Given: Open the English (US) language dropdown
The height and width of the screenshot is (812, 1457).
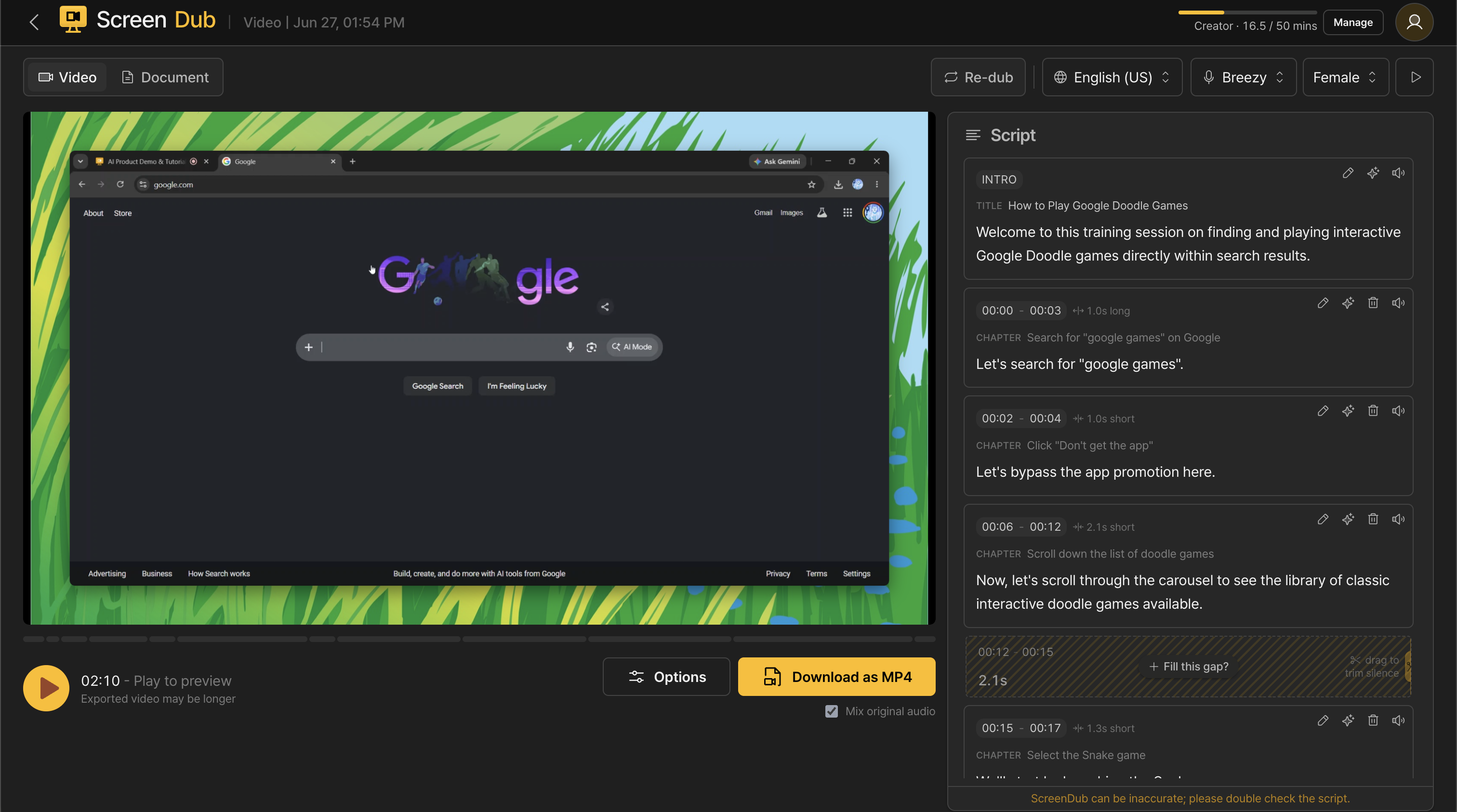Looking at the screenshot, I should coord(1112,78).
